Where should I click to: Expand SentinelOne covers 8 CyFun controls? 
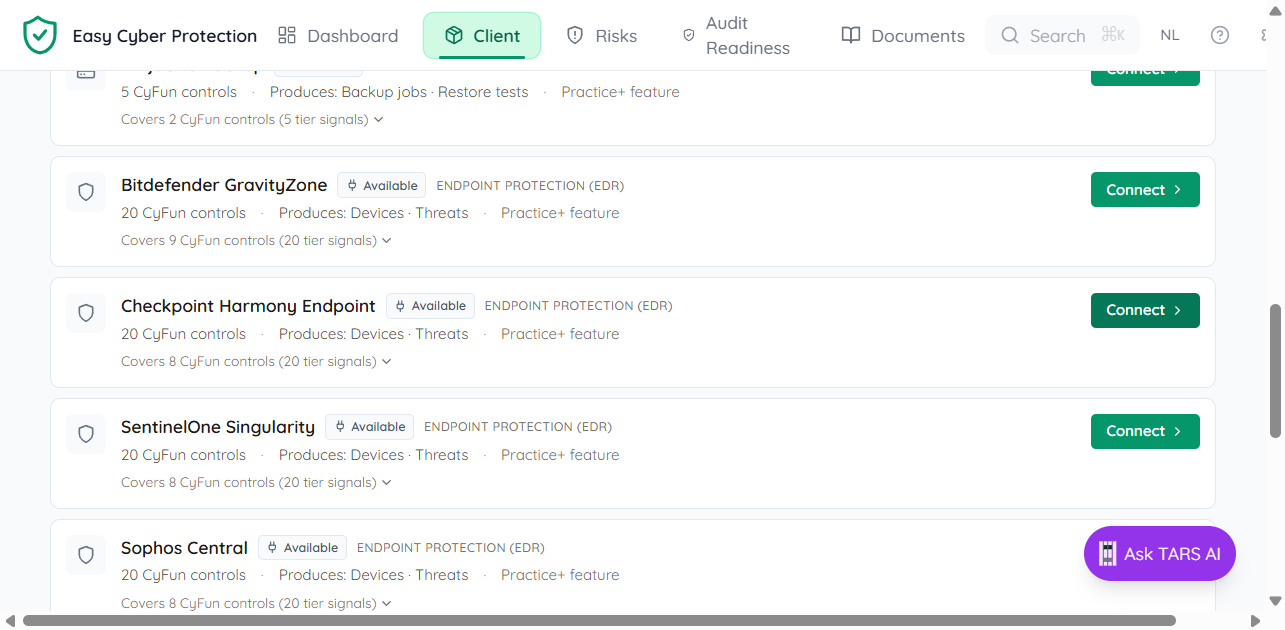coord(256,483)
